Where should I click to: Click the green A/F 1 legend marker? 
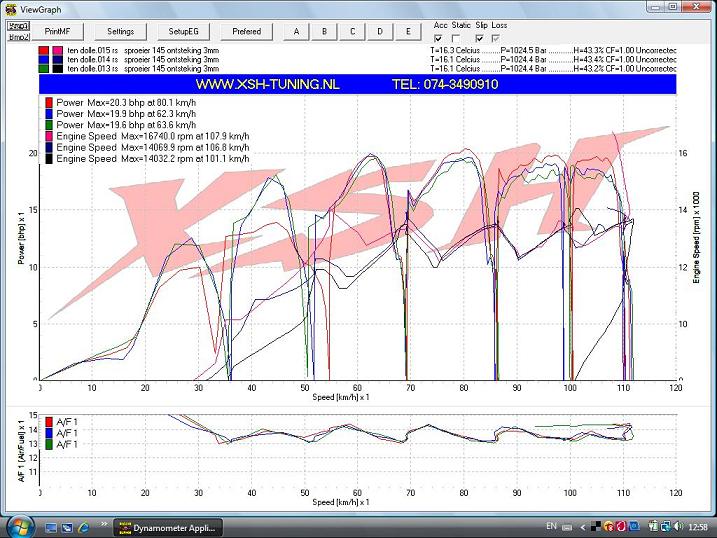click(49, 444)
